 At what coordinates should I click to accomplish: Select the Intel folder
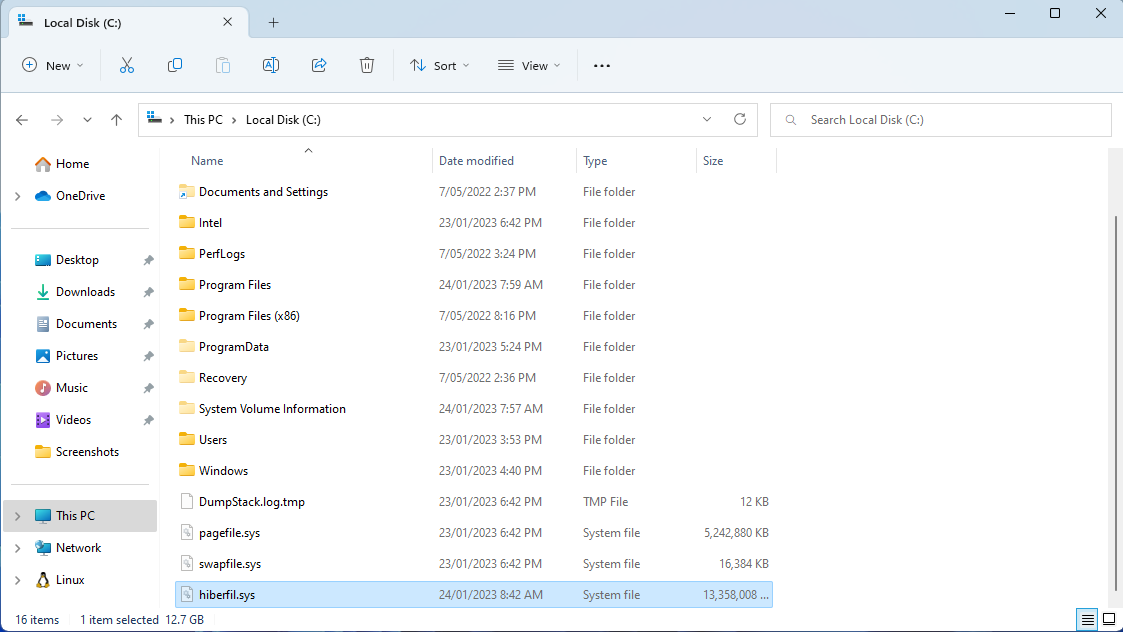point(474,223)
